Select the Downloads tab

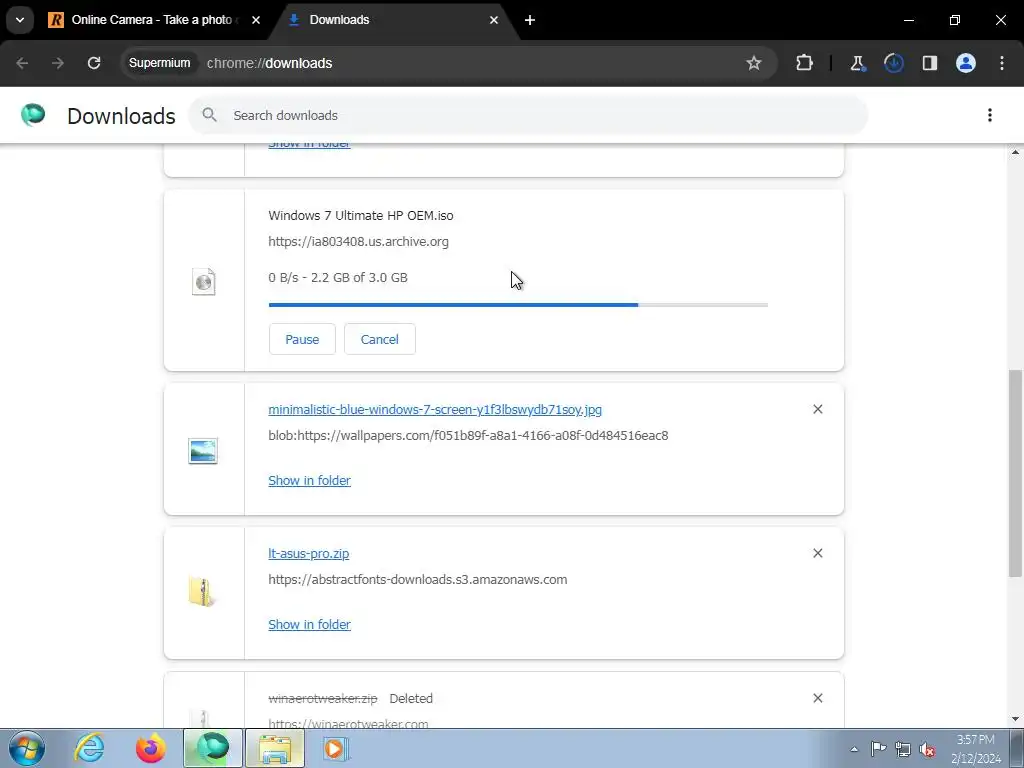[394, 20]
